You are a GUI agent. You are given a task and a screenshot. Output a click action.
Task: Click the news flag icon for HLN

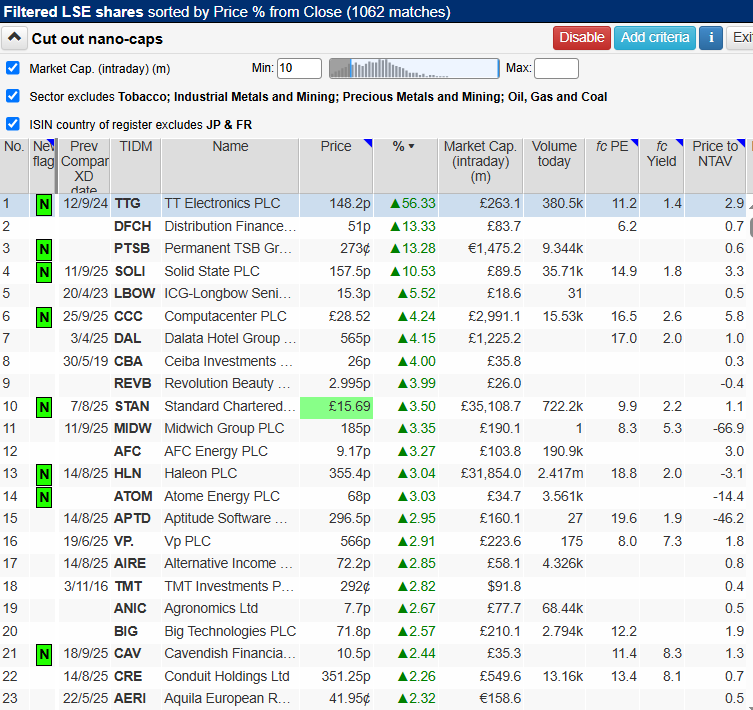click(44, 475)
